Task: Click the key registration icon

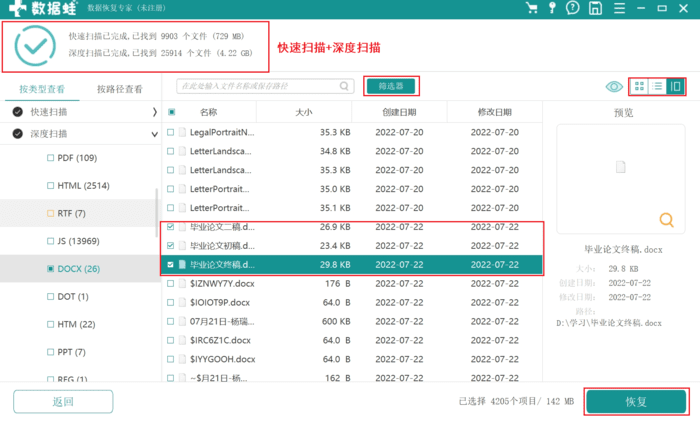Action: (551, 9)
